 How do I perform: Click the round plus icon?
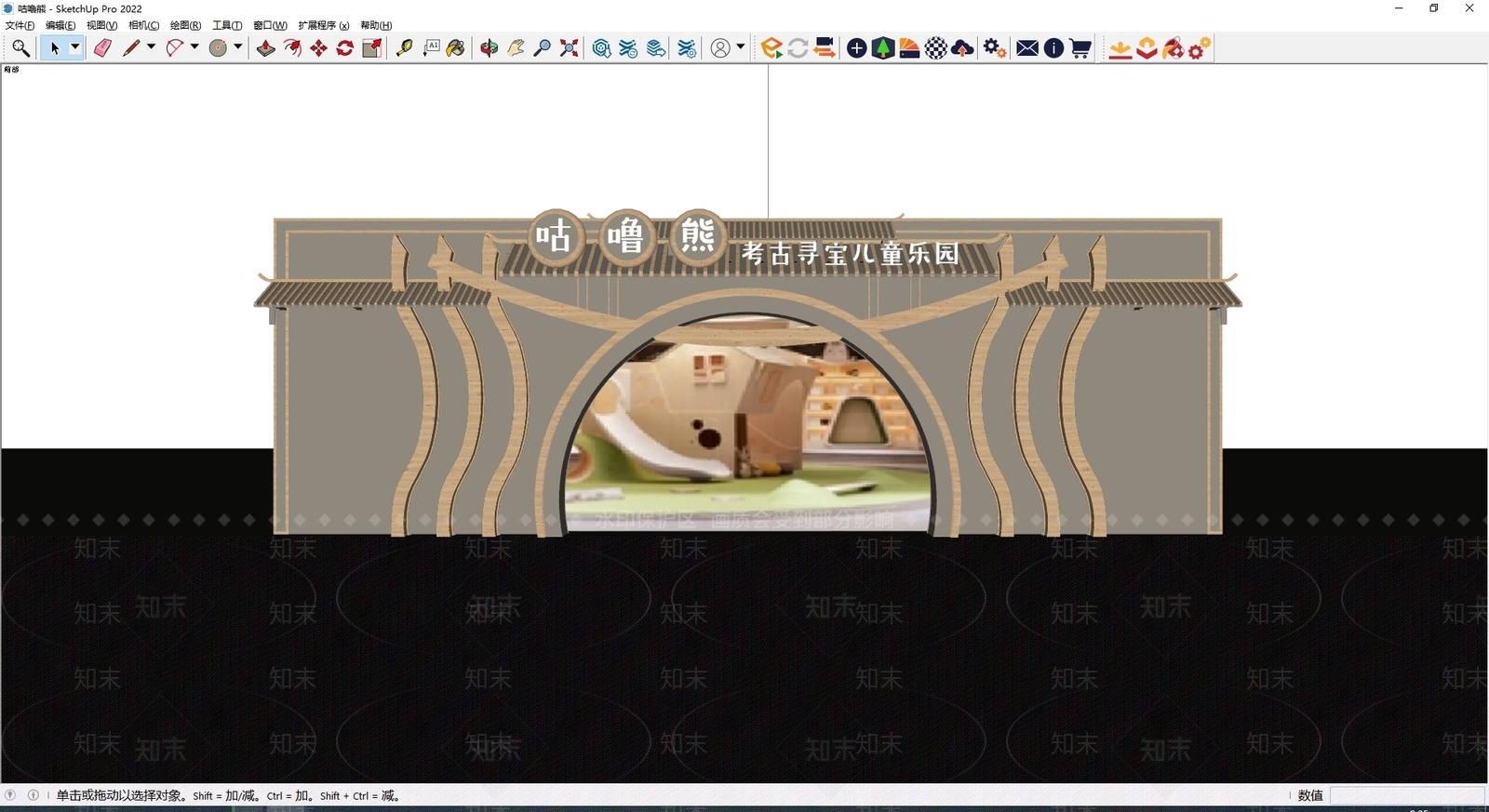[857, 48]
